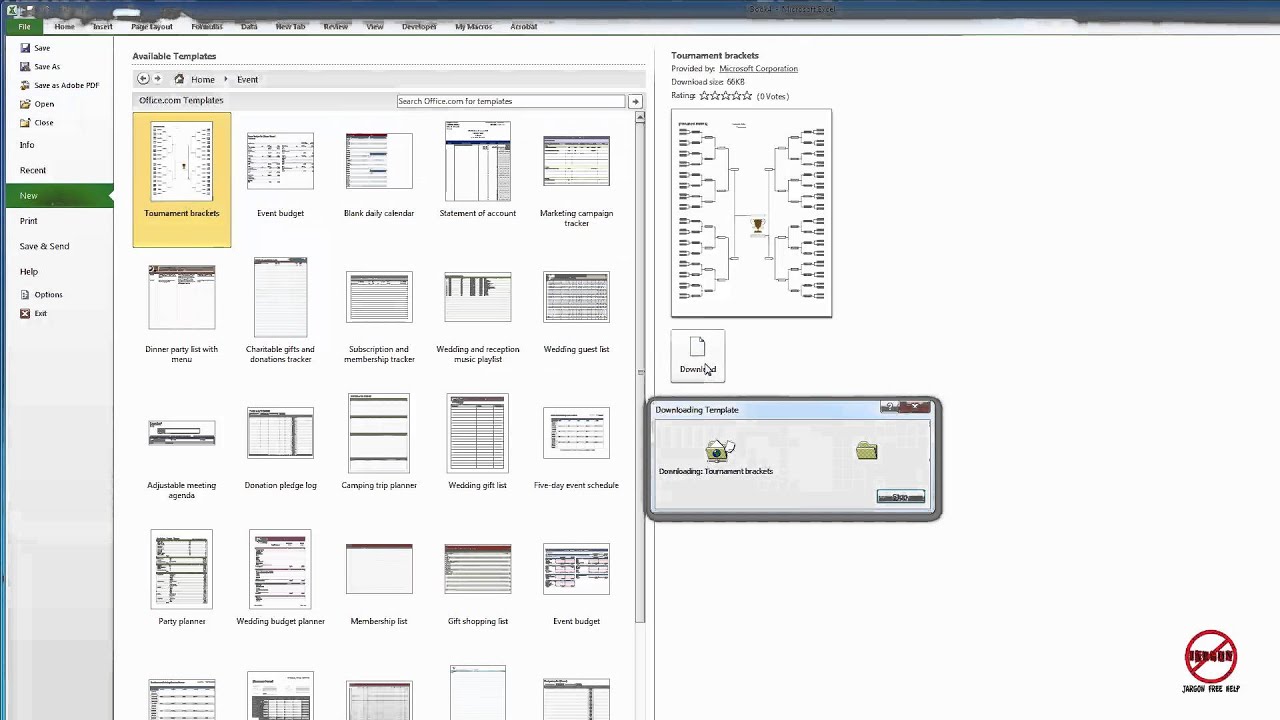Image resolution: width=1280 pixels, height=720 pixels.
Task: Click Search Office.com for templates field
Action: [x=511, y=101]
